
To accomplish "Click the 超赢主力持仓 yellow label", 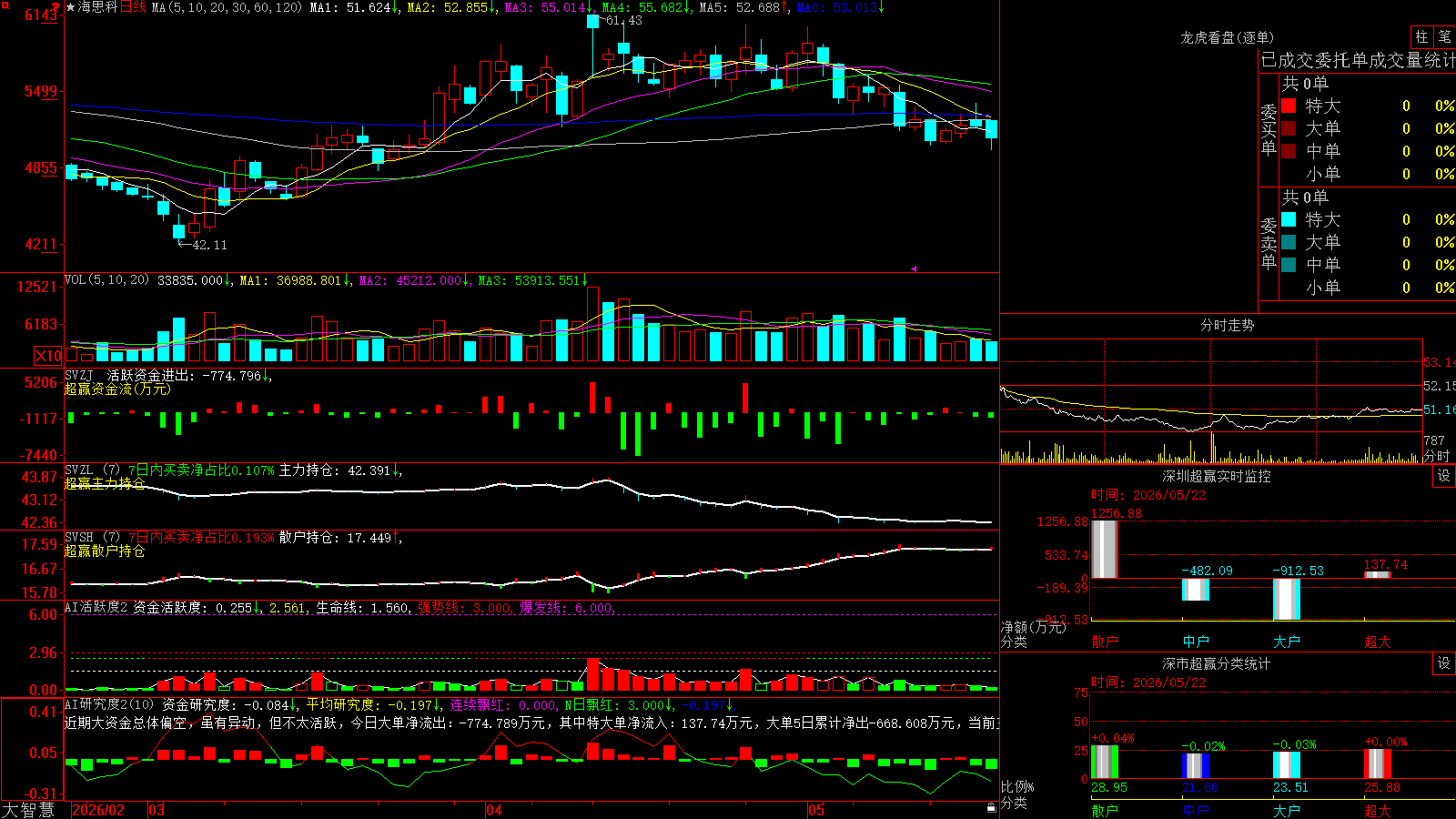I will 105,483.
